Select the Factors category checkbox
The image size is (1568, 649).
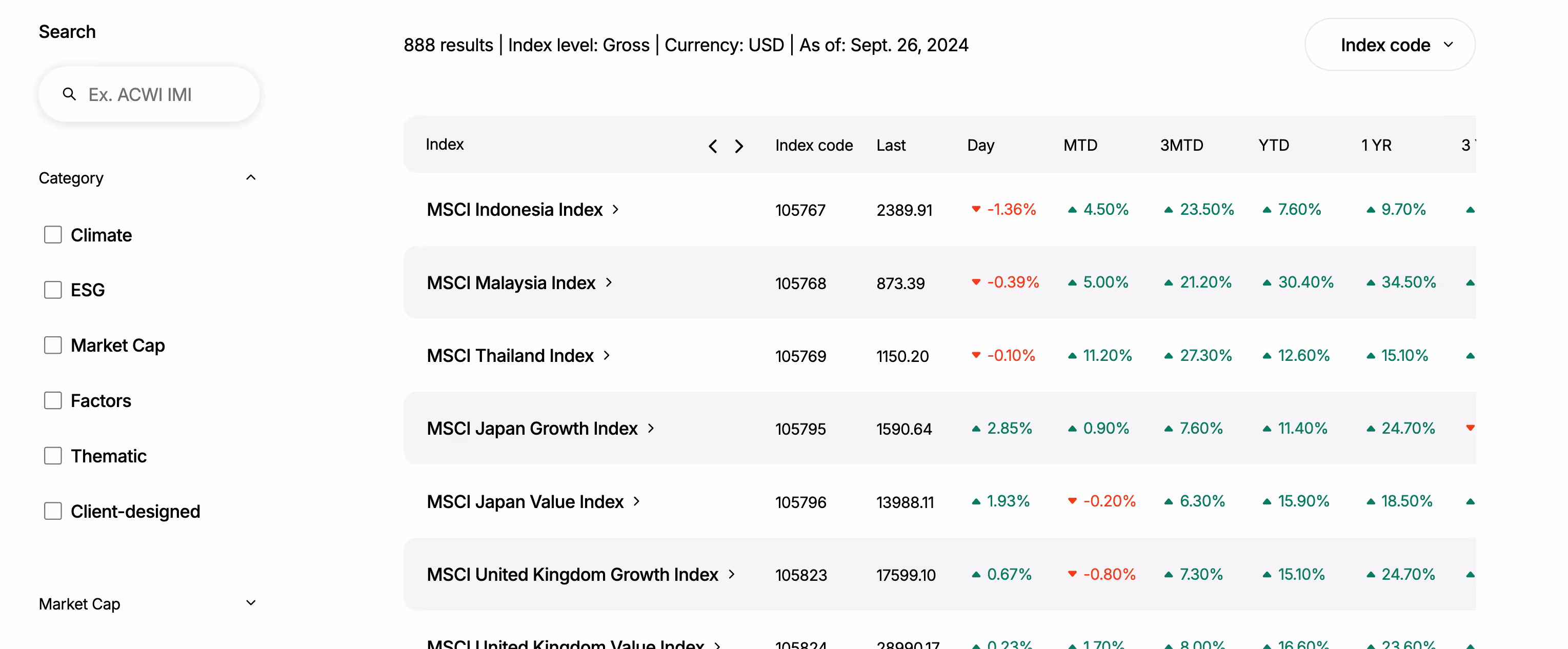tap(53, 400)
